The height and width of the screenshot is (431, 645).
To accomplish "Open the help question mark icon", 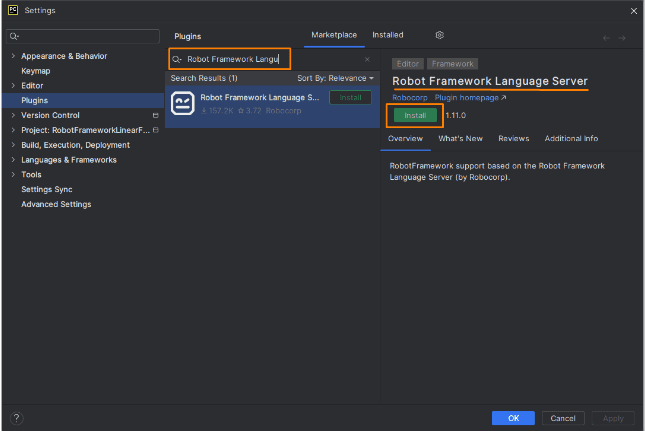I will coord(16,418).
